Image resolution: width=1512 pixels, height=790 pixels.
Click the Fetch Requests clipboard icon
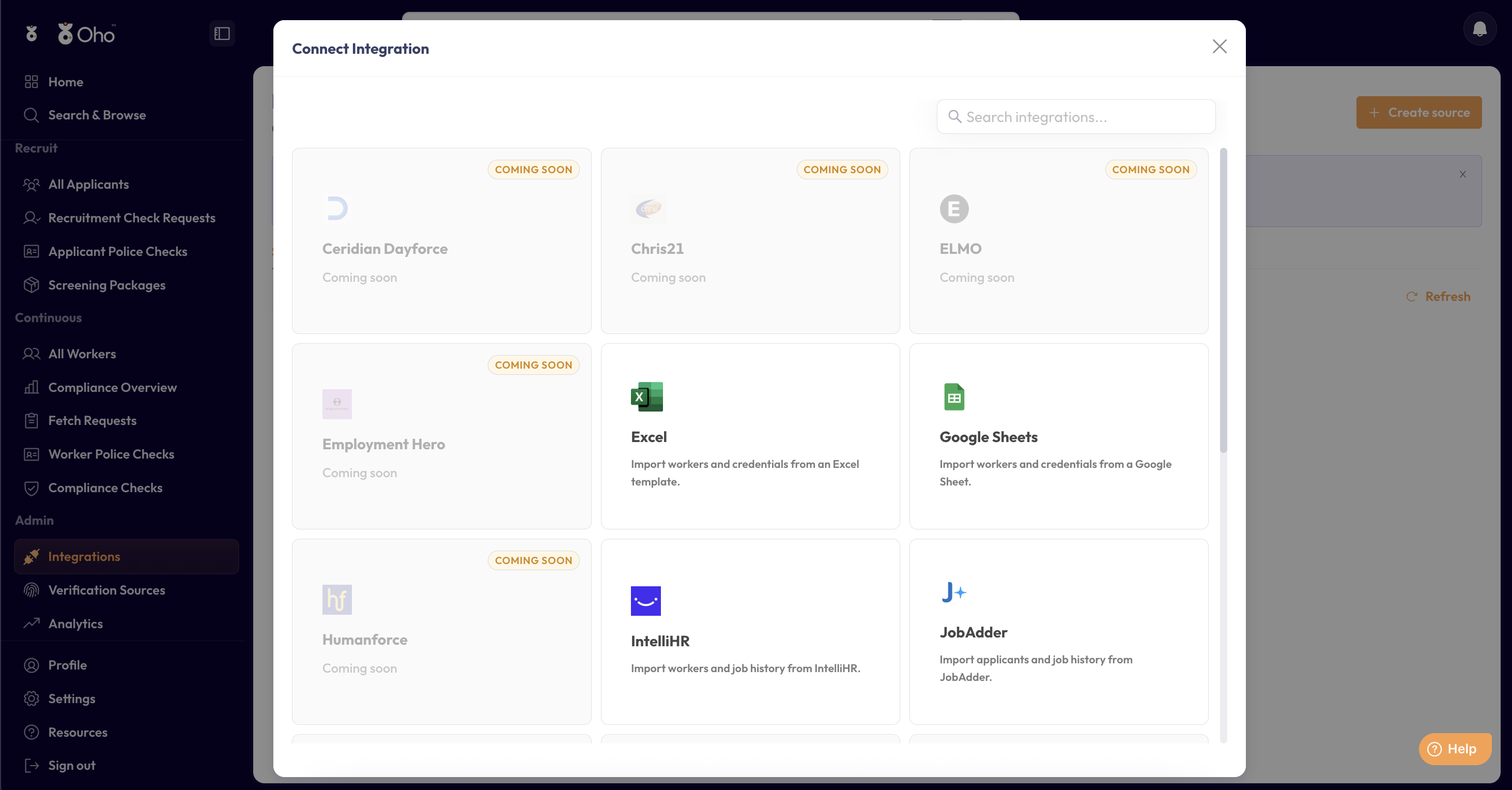tap(31, 420)
